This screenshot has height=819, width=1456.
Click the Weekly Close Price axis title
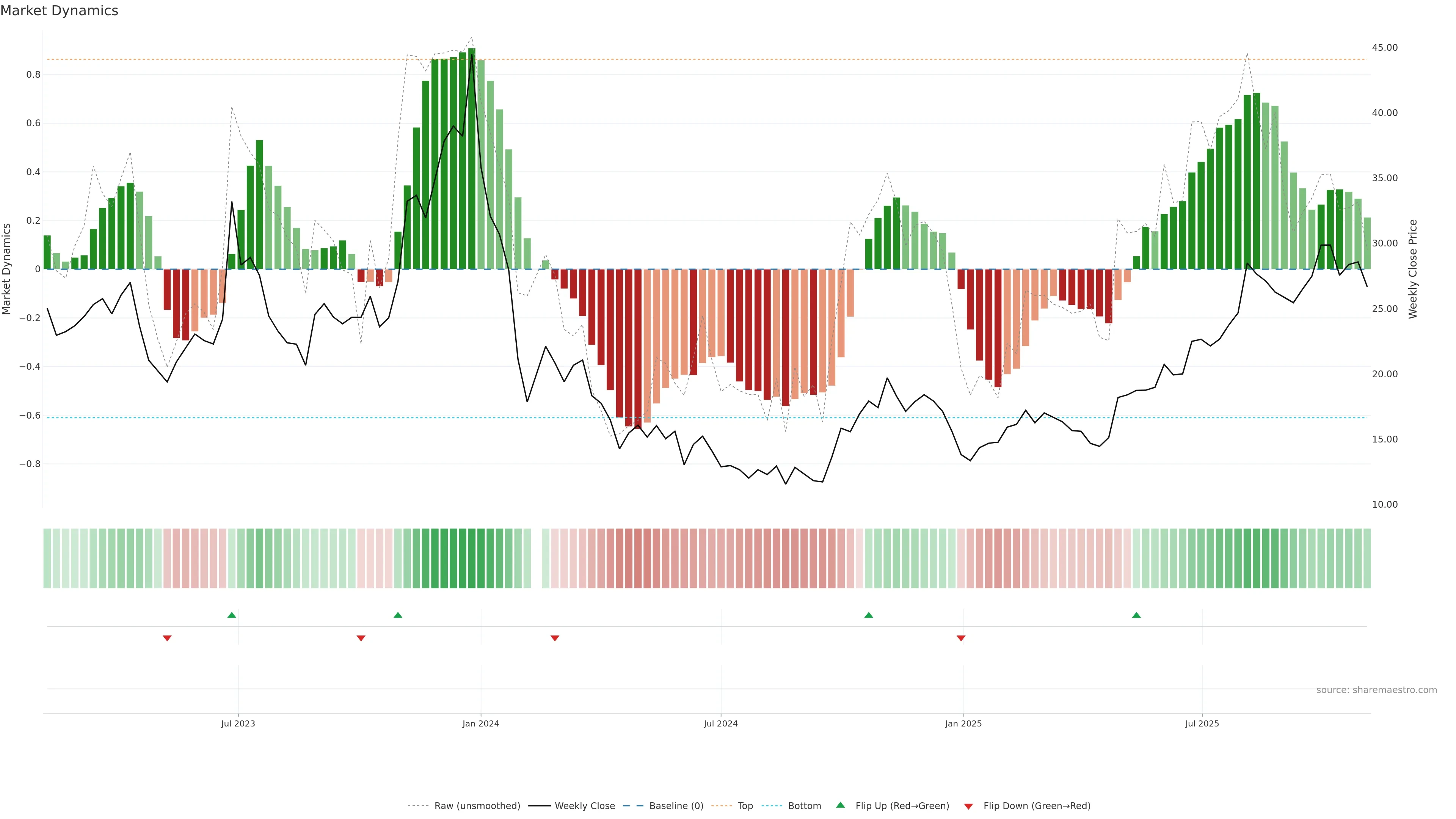1413,269
